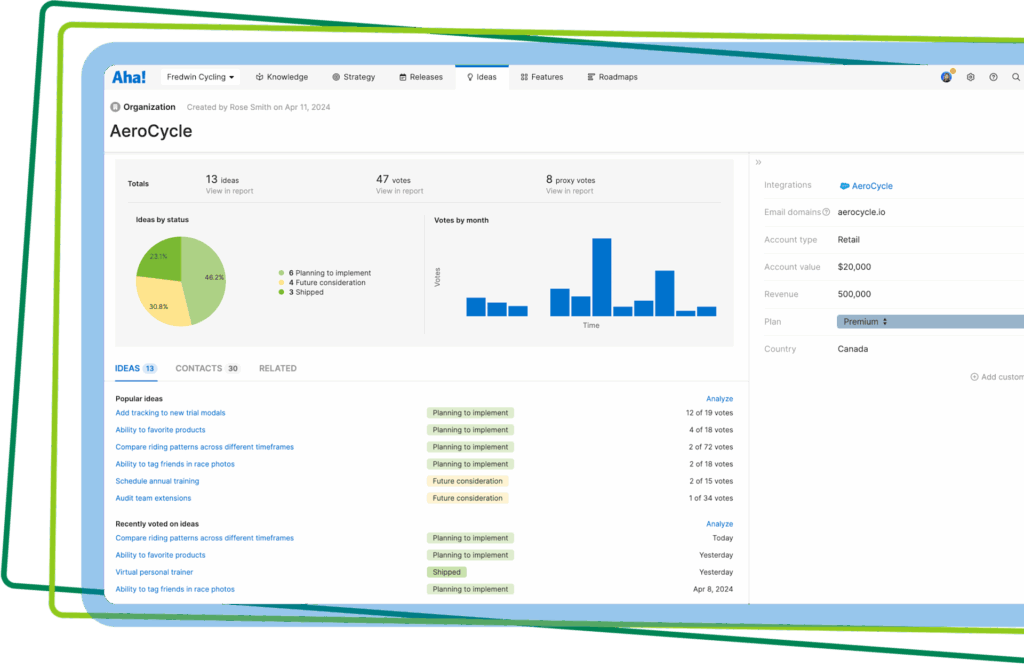Viewport: 1024px width, 668px height.
Task: Open the Releases menu
Action: pos(421,77)
